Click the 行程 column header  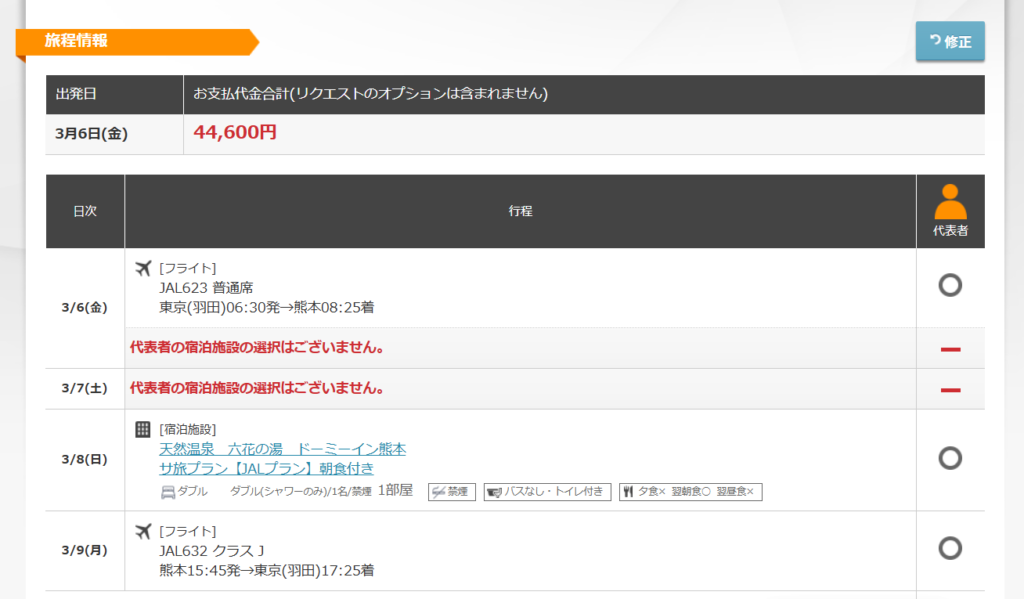pos(520,212)
